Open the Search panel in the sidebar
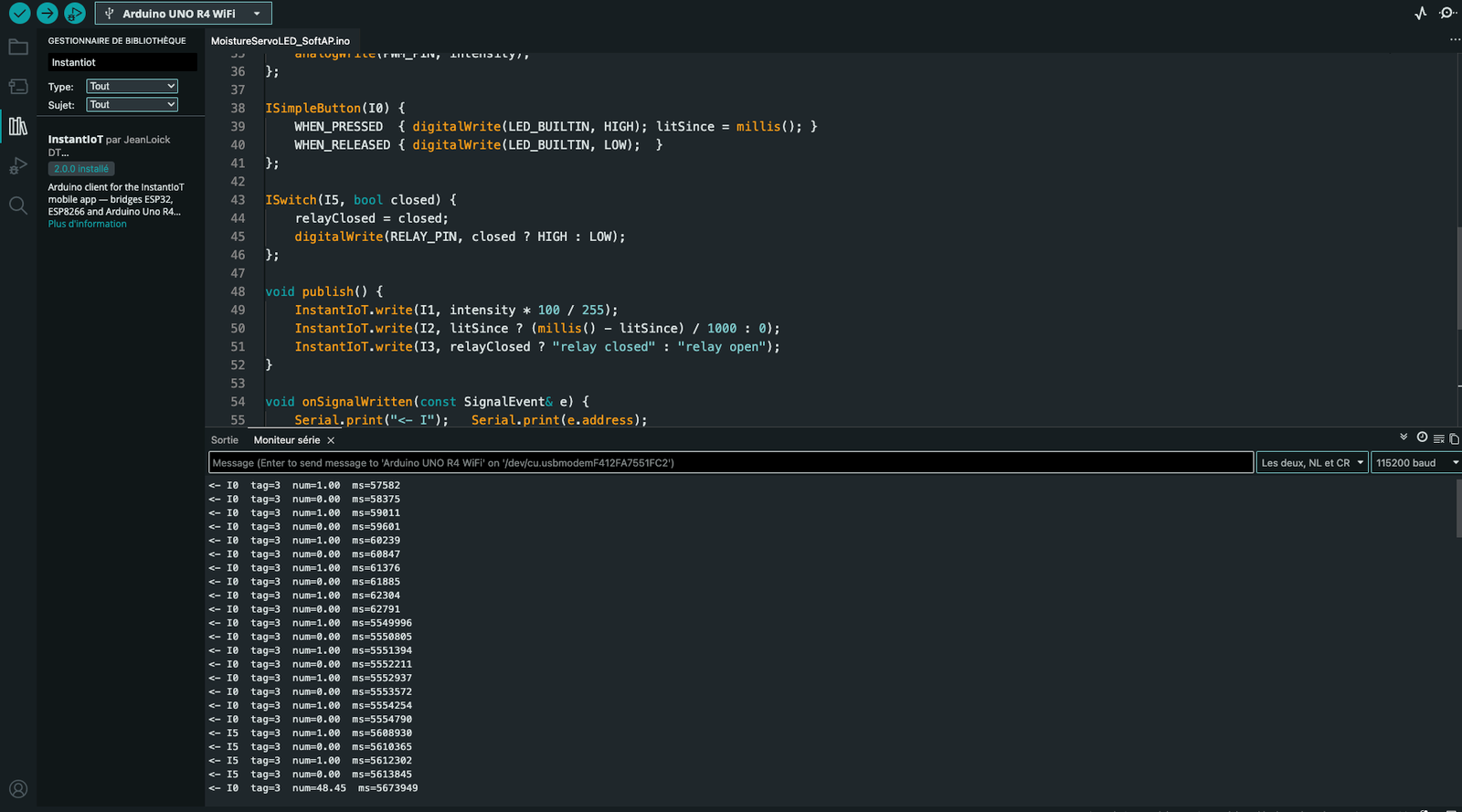Viewport: 1462px width, 812px height. coord(18,205)
